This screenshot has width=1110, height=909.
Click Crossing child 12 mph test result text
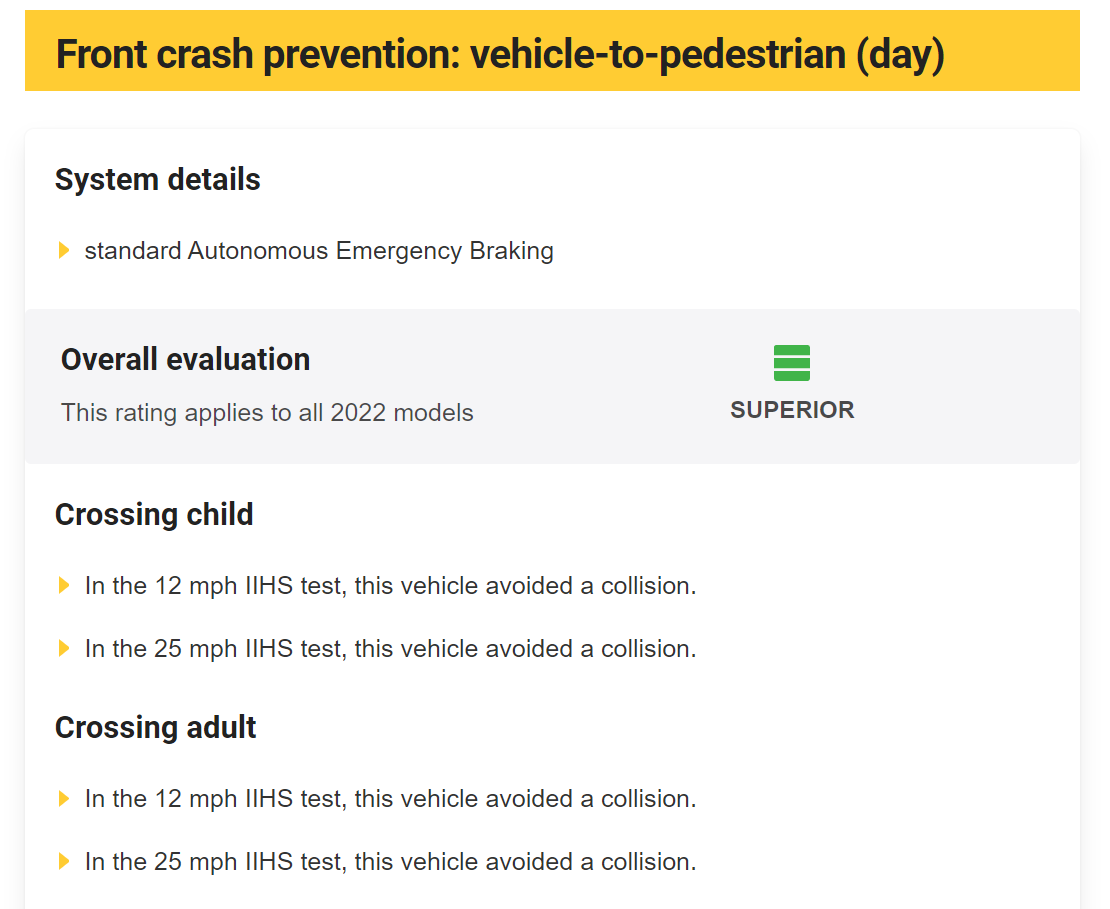tap(391, 585)
